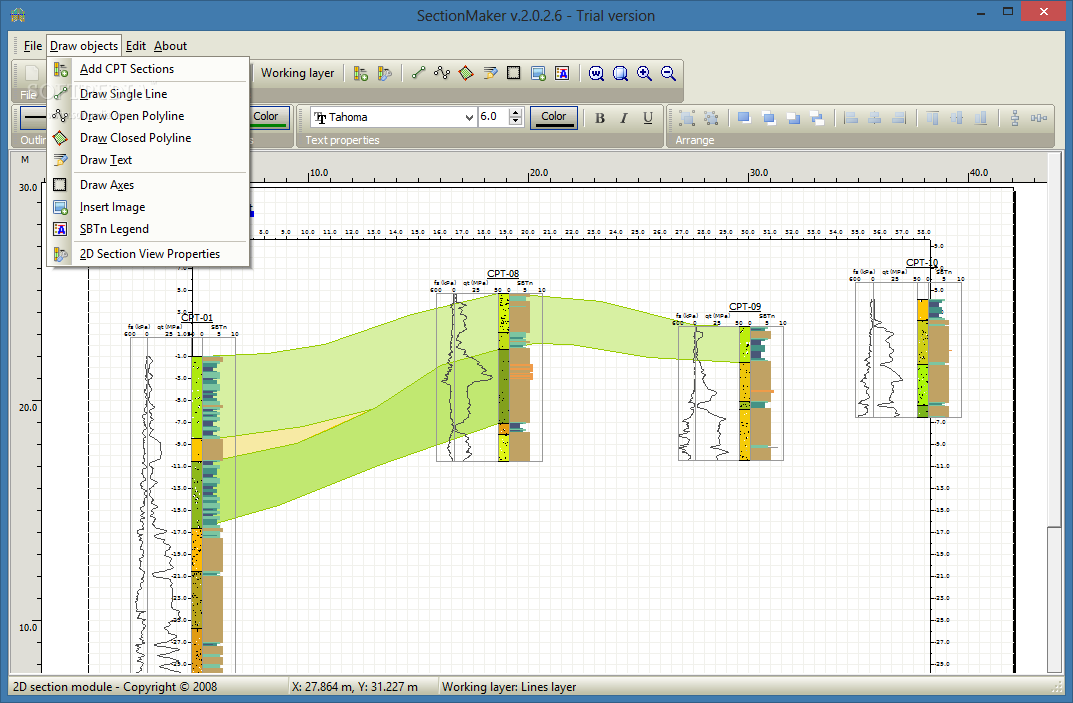Screen dimensions: 1073x703
Task: Click the group objects icon in Arrange
Action: point(687,118)
